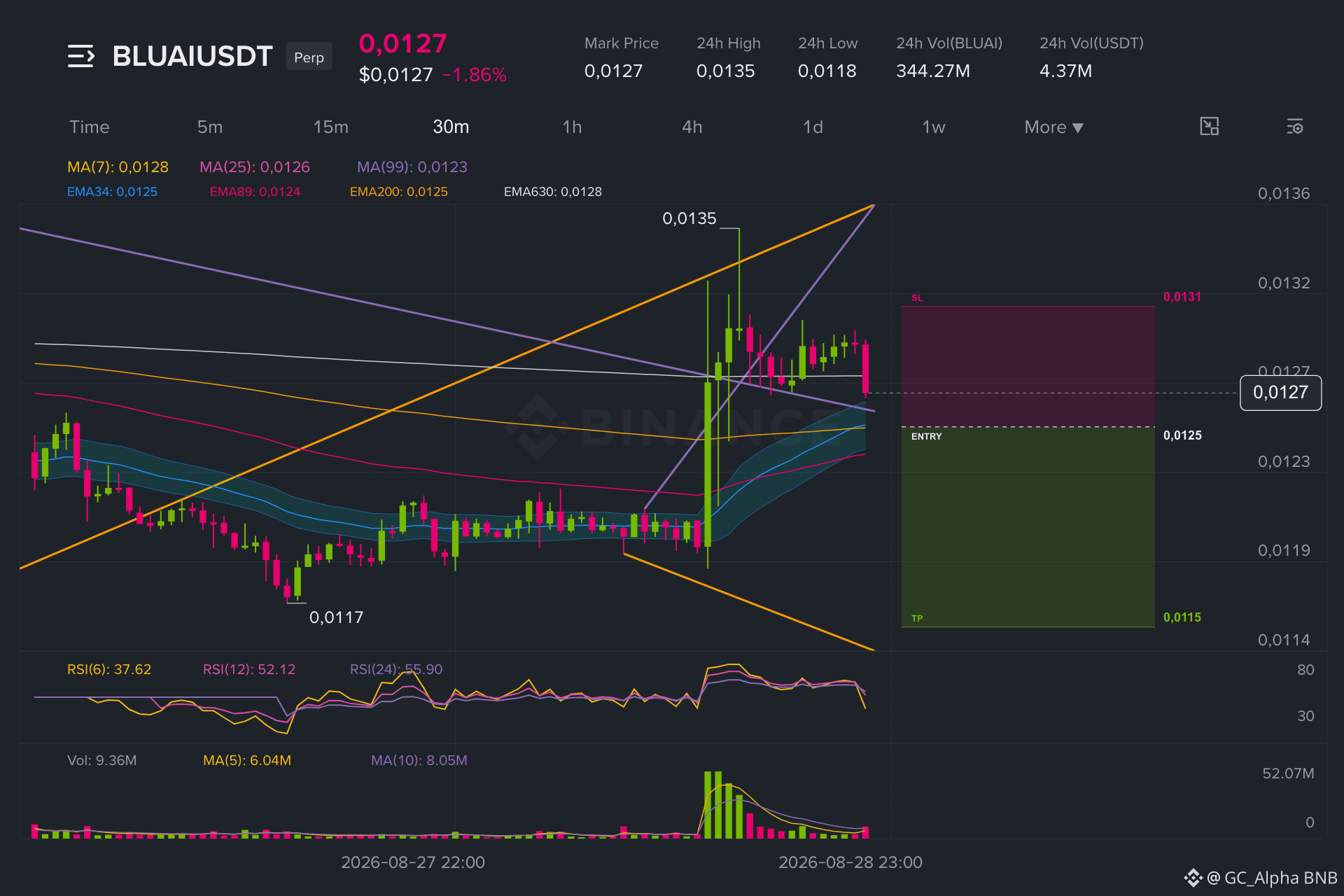Select the 30m timeframe tab
Screen dimensions: 1344x896
tap(451, 127)
